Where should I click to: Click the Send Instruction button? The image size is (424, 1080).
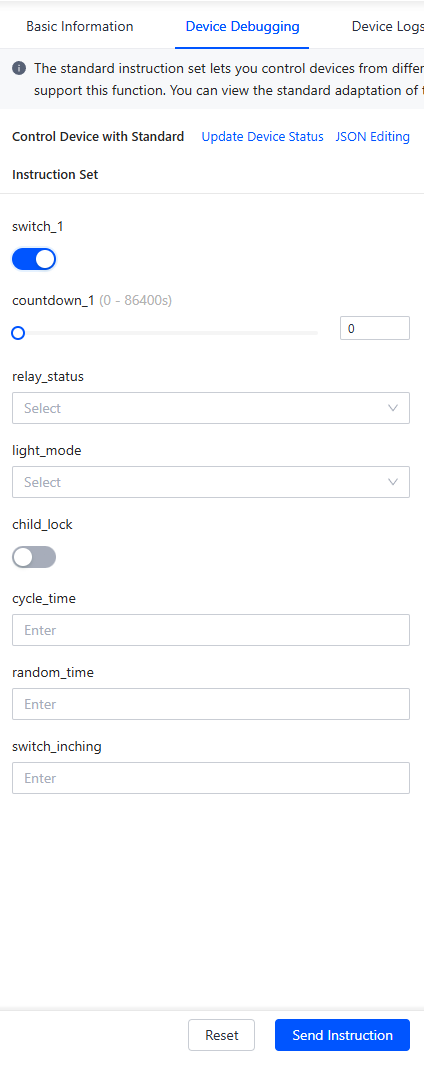coord(342,1035)
